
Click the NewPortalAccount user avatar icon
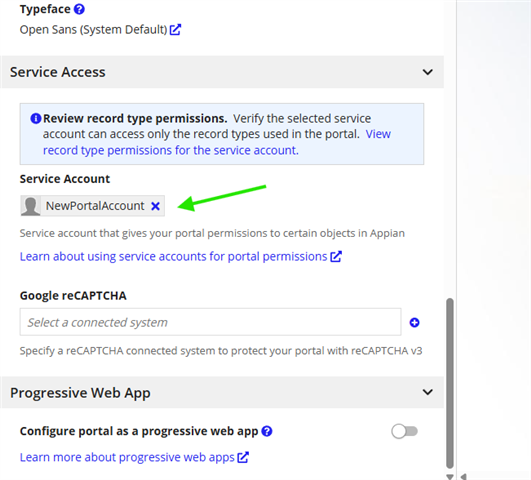click(x=30, y=206)
